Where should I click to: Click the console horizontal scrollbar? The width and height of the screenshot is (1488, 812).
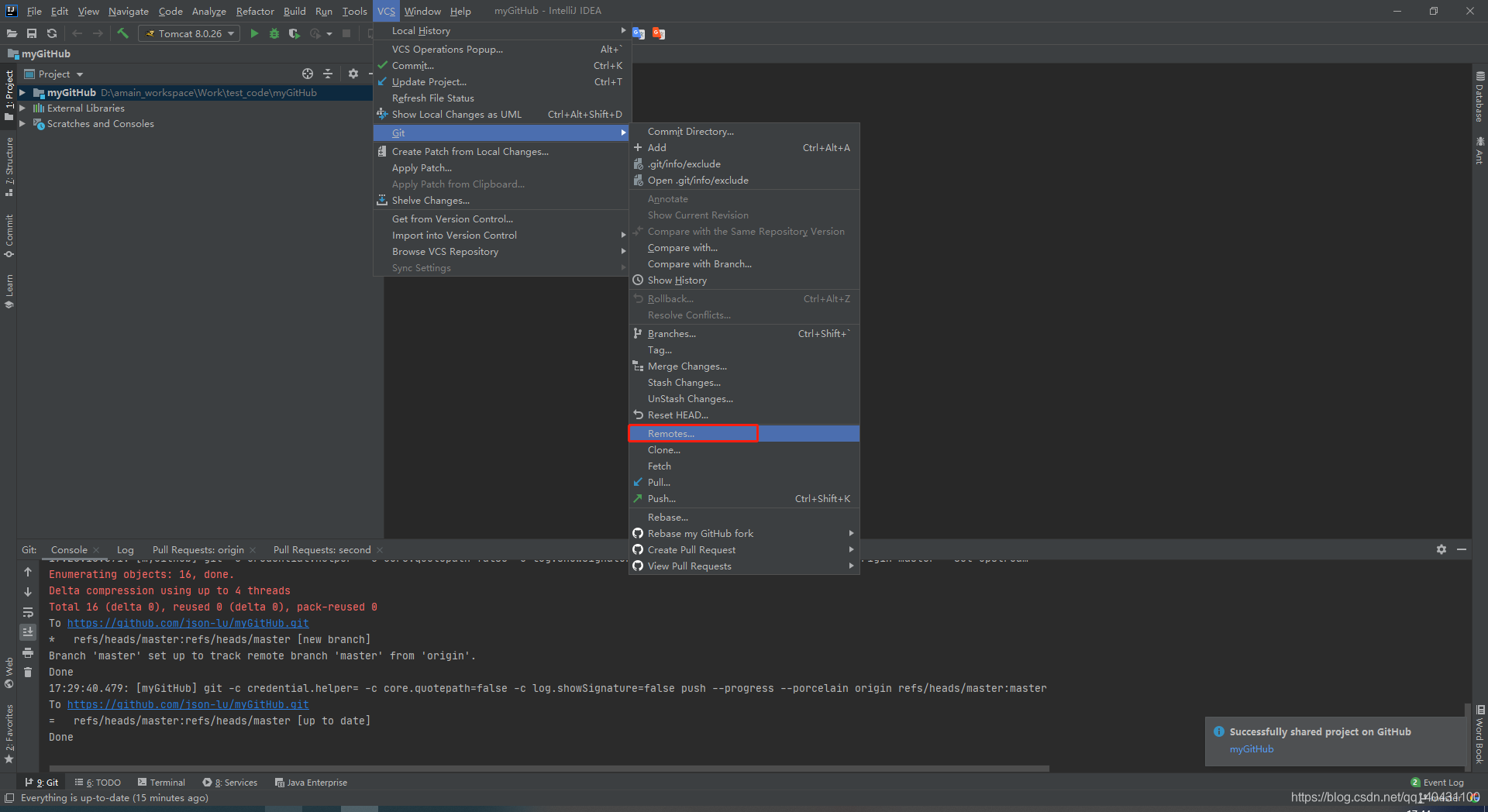pyautogui.click(x=549, y=769)
